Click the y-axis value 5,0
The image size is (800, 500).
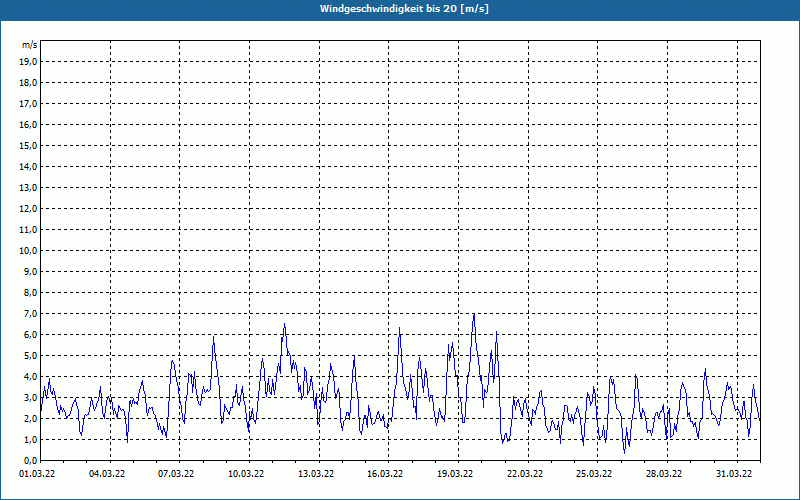[31, 356]
